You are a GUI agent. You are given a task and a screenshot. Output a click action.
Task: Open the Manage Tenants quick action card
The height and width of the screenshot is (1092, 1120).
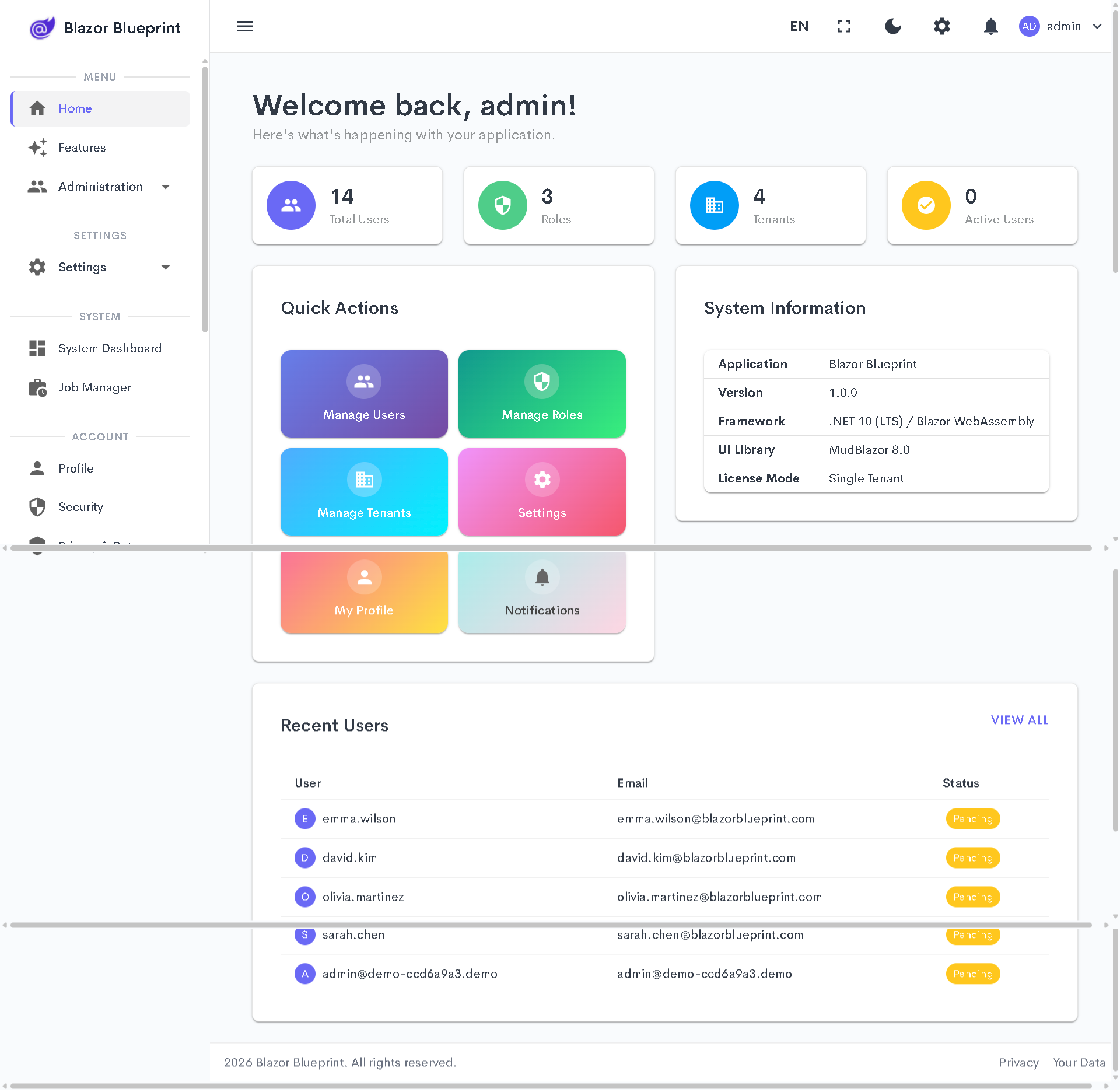point(363,492)
